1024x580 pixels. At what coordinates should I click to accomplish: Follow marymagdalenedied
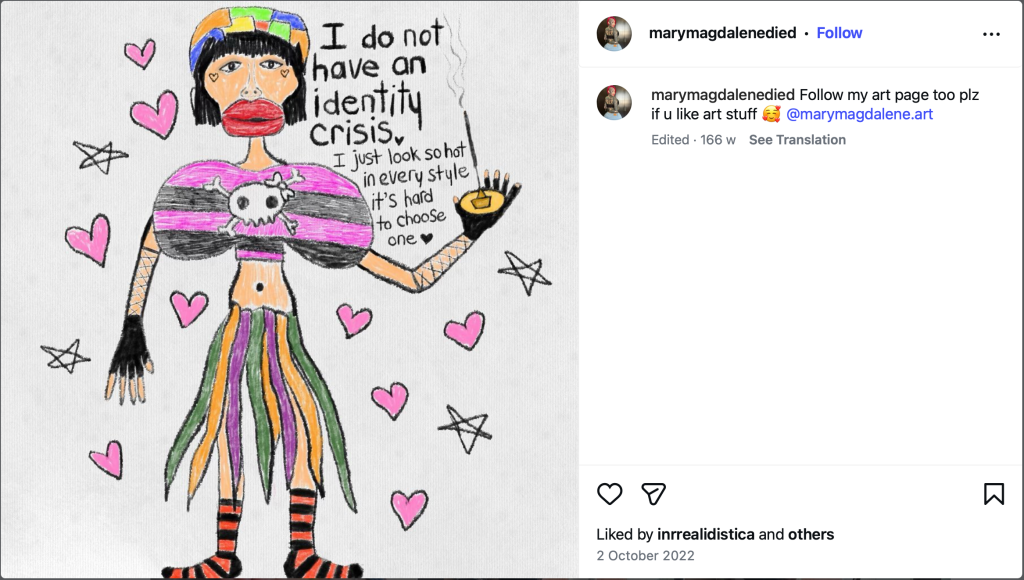tap(839, 33)
